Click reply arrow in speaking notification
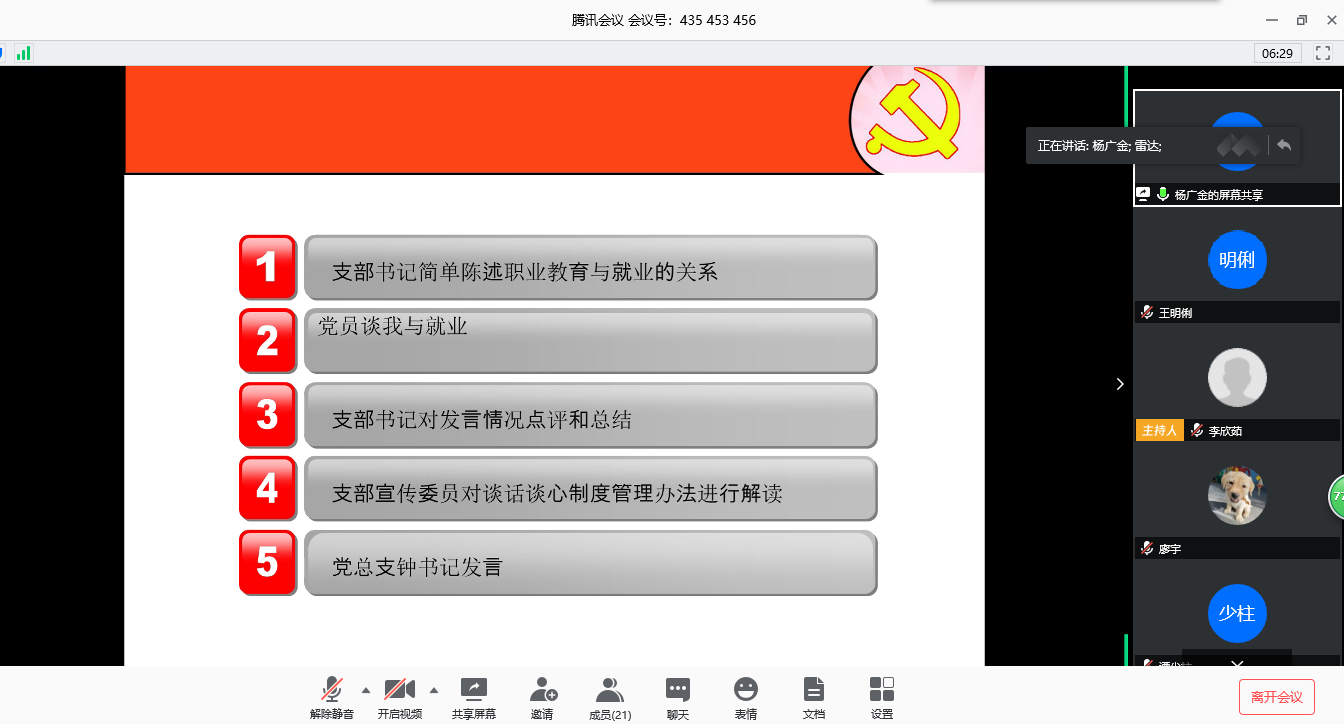This screenshot has height=724, width=1344. pyautogui.click(x=1284, y=145)
